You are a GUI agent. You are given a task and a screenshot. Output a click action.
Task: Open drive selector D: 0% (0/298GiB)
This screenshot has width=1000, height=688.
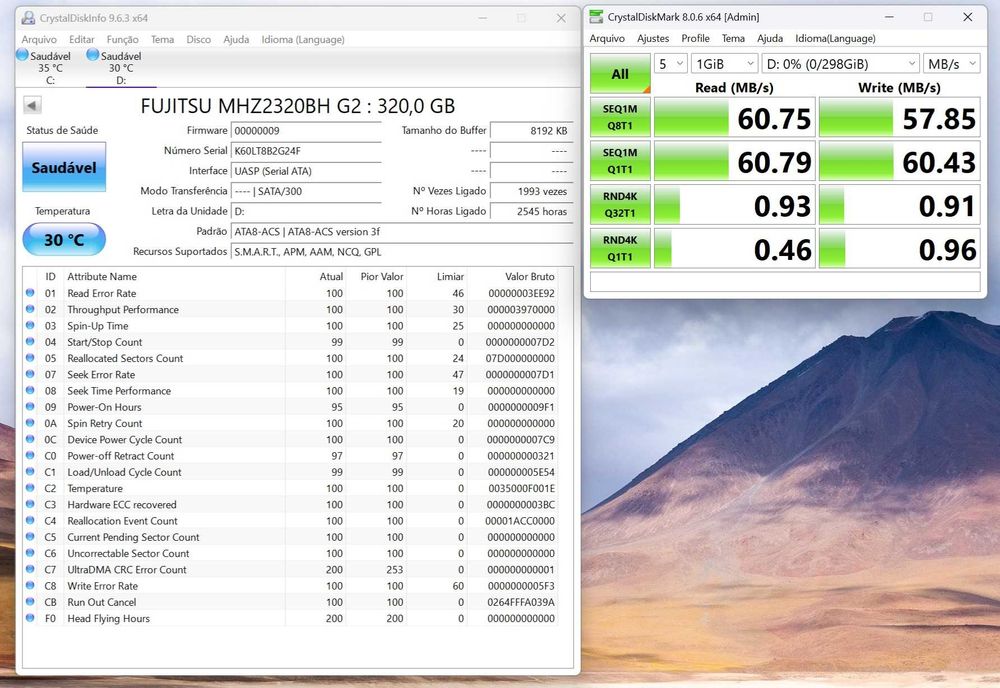coord(841,64)
